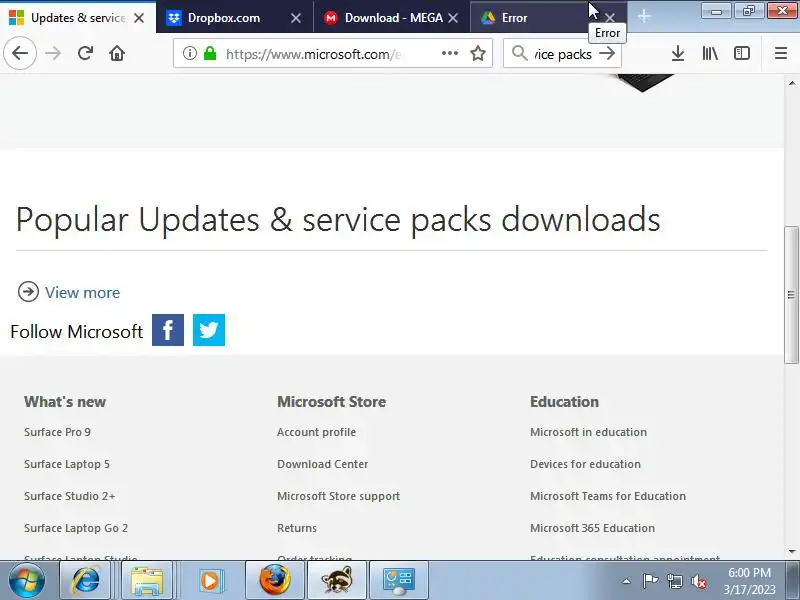Show hidden system tray icons
Screen dimensions: 800x600
(626, 581)
